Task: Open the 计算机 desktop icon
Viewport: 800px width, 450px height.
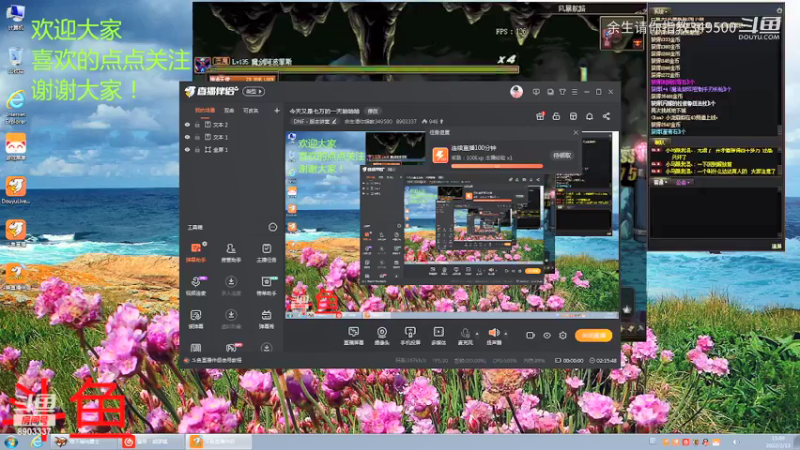Action: [x=15, y=17]
